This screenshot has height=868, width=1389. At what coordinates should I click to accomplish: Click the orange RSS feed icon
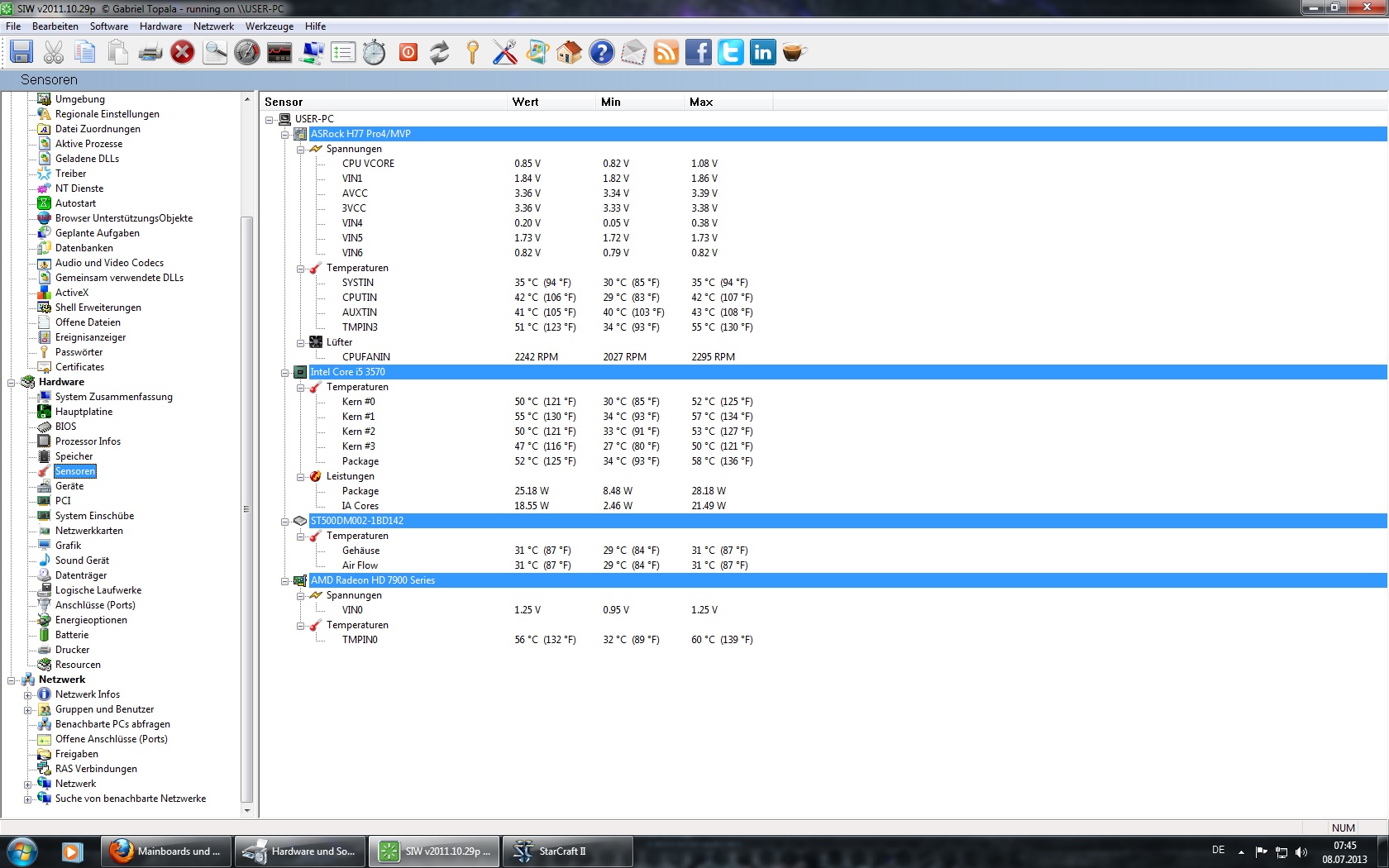click(x=666, y=52)
